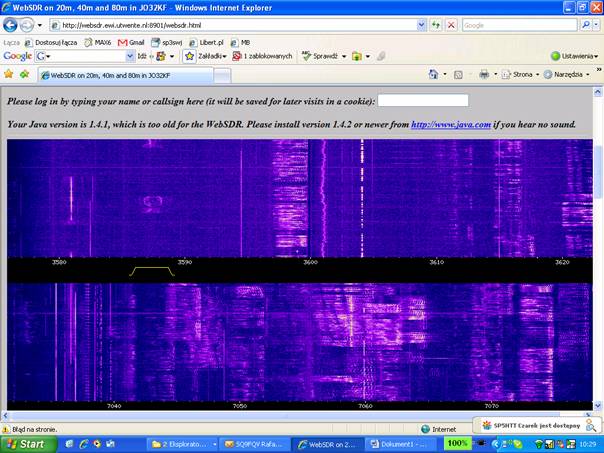Open the Gmail link in the links bar
Screen dimensions: 604x453
pos(130,43)
